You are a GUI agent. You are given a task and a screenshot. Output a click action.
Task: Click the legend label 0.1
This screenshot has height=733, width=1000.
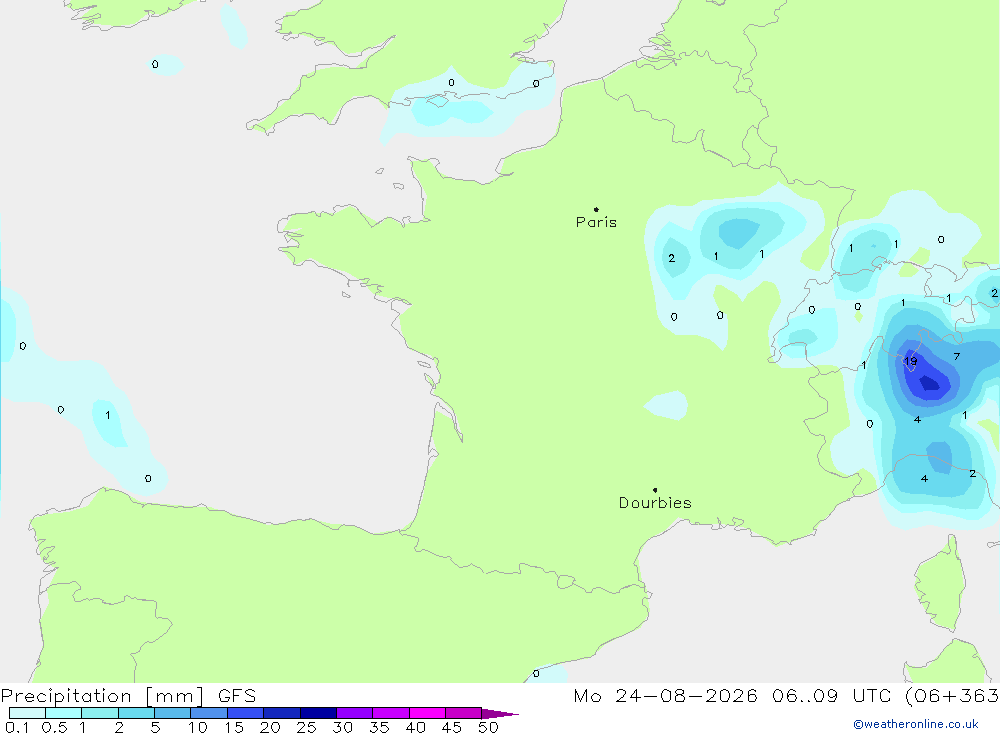17,727
